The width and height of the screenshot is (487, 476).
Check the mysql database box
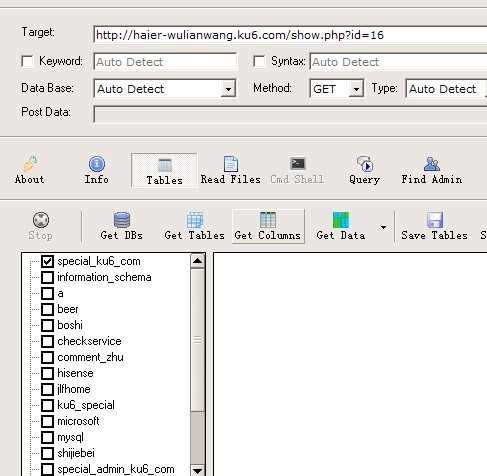click(x=47, y=437)
